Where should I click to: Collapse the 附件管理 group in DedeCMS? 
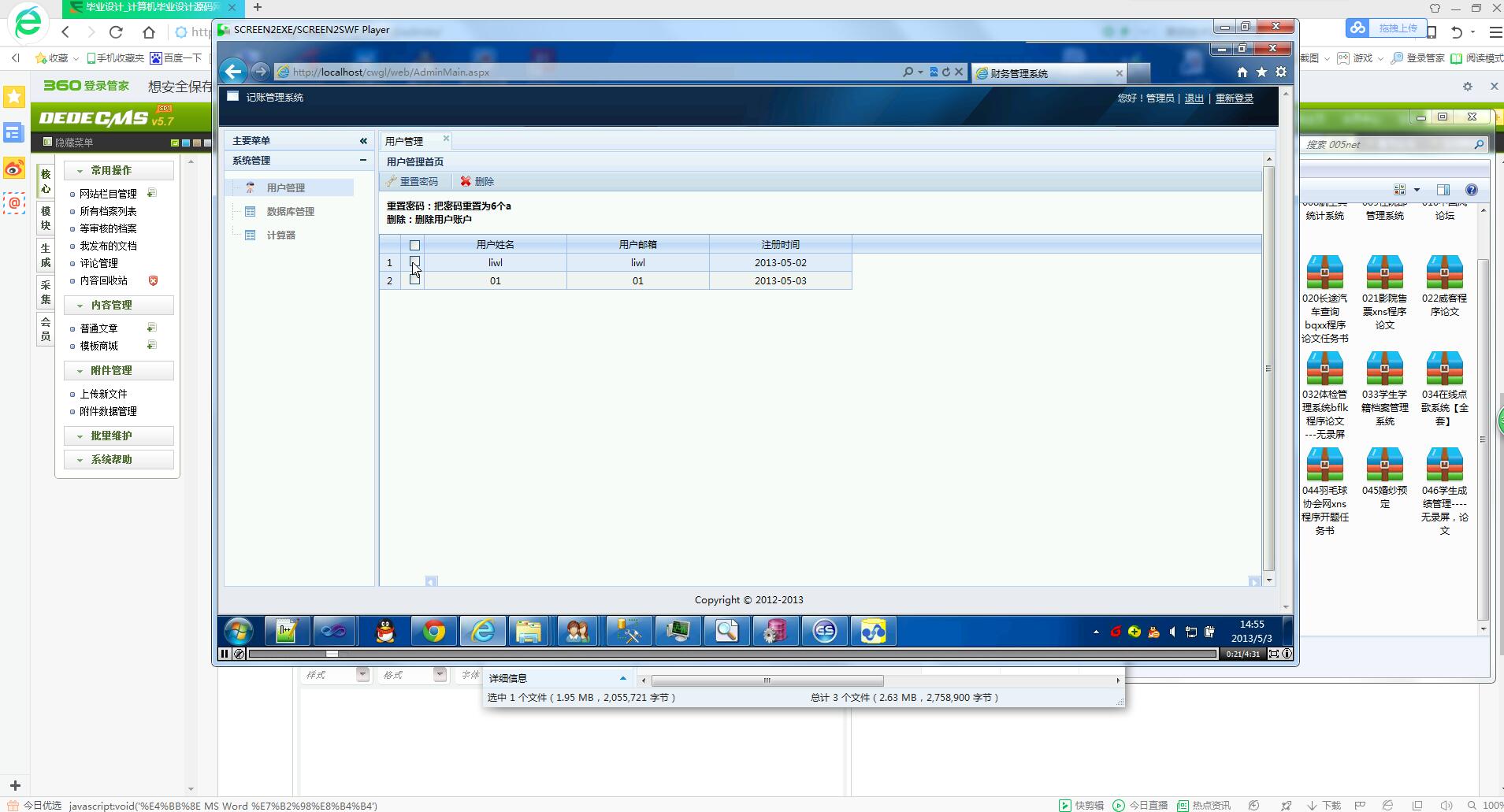pyautogui.click(x=80, y=371)
